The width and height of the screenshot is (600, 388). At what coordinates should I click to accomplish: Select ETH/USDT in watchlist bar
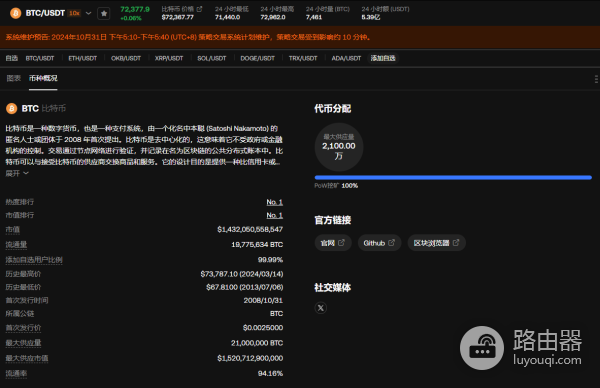coord(83,58)
